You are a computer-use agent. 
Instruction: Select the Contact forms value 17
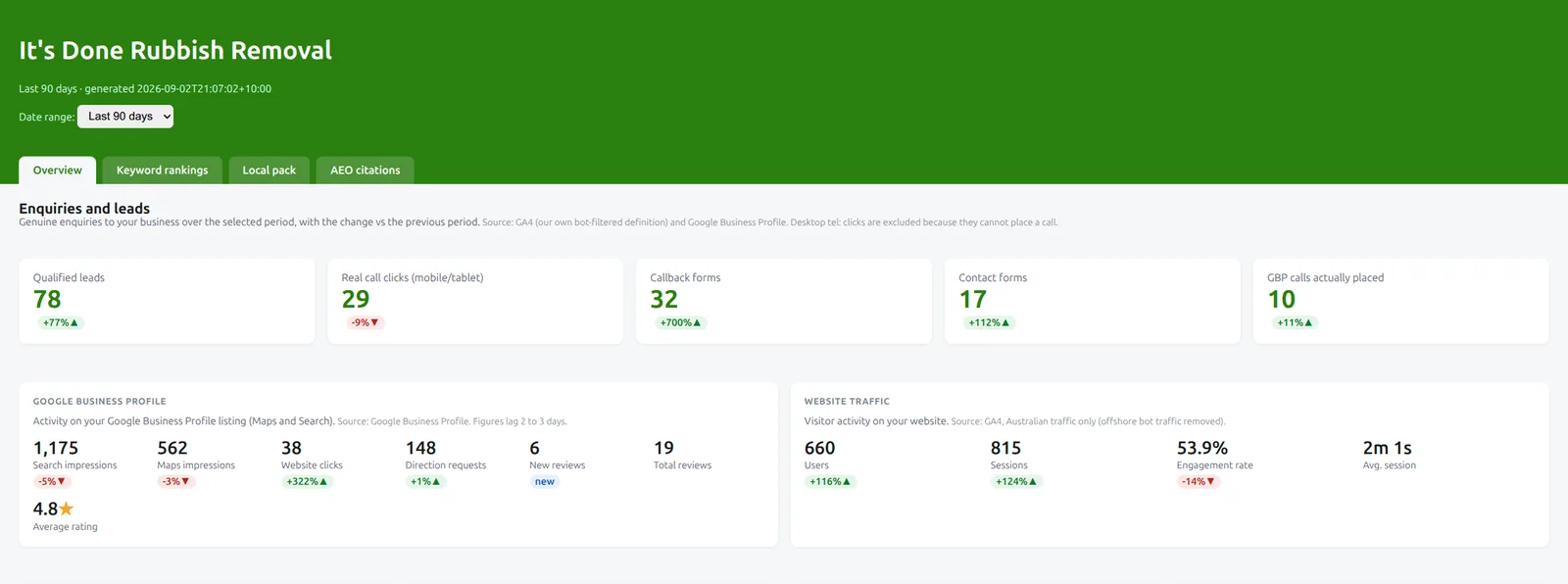click(x=972, y=299)
